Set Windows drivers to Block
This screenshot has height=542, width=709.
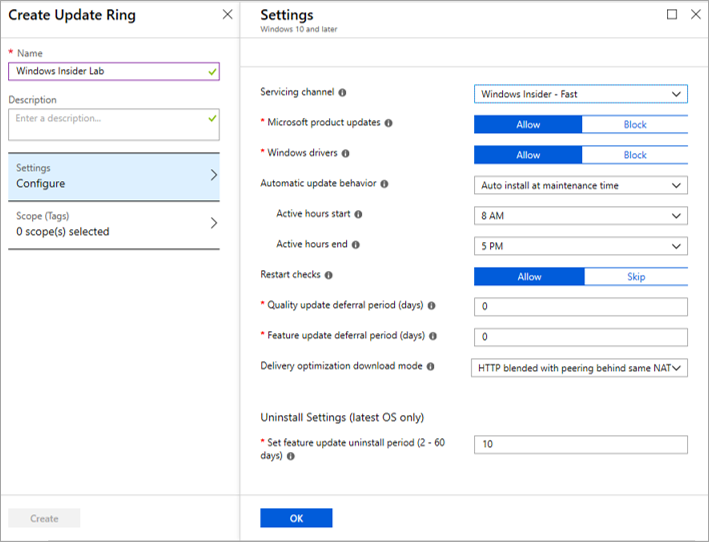[635, 155]
